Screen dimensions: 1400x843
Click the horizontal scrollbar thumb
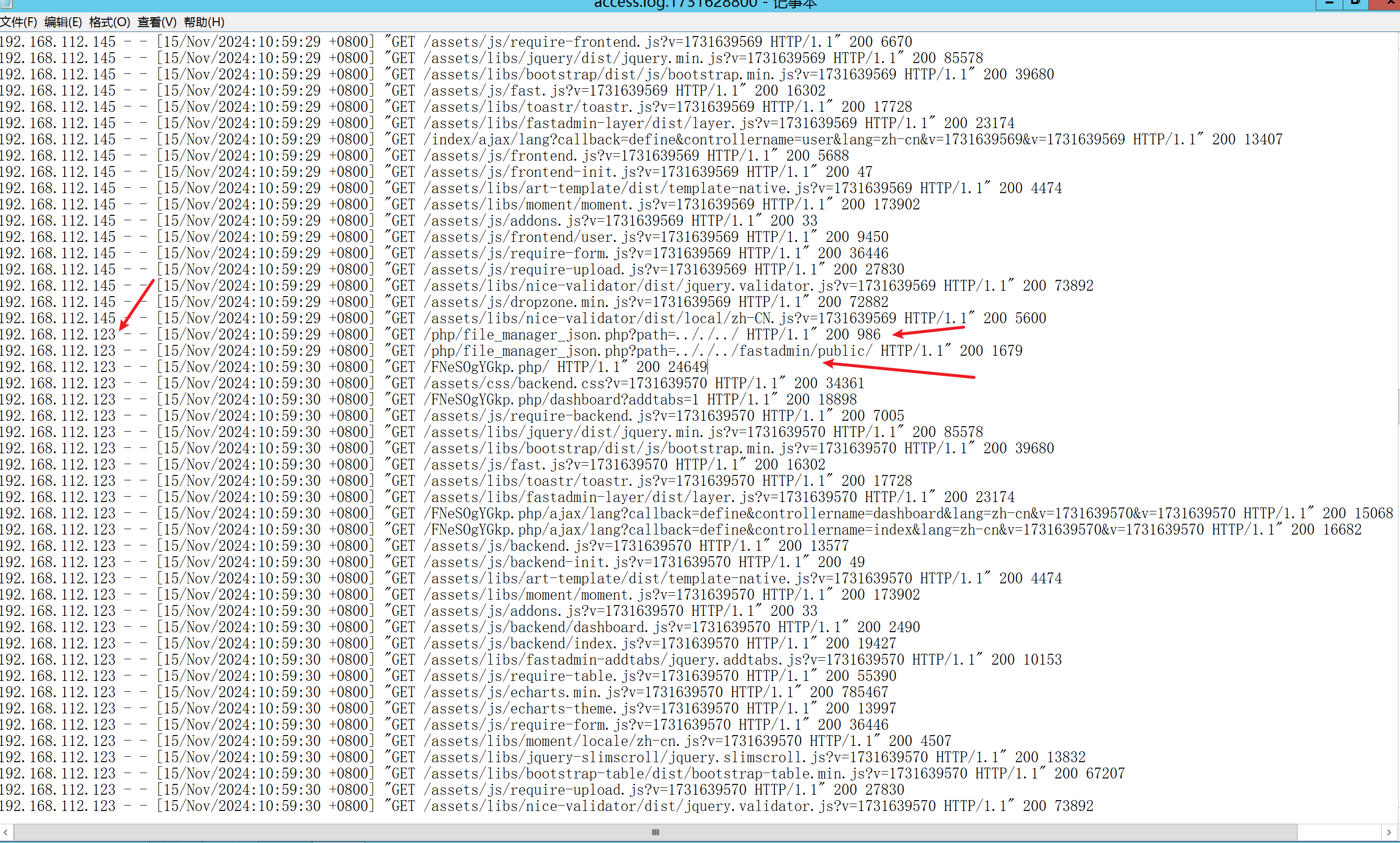click(655, 832)
